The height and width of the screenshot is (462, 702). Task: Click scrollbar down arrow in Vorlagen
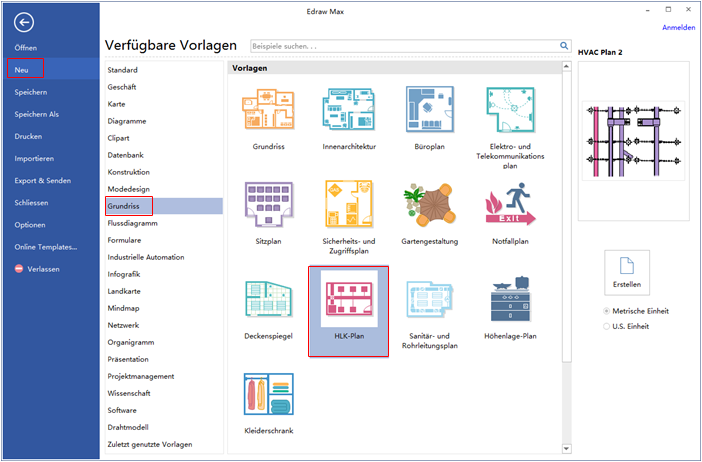click(x=566, y=448)
